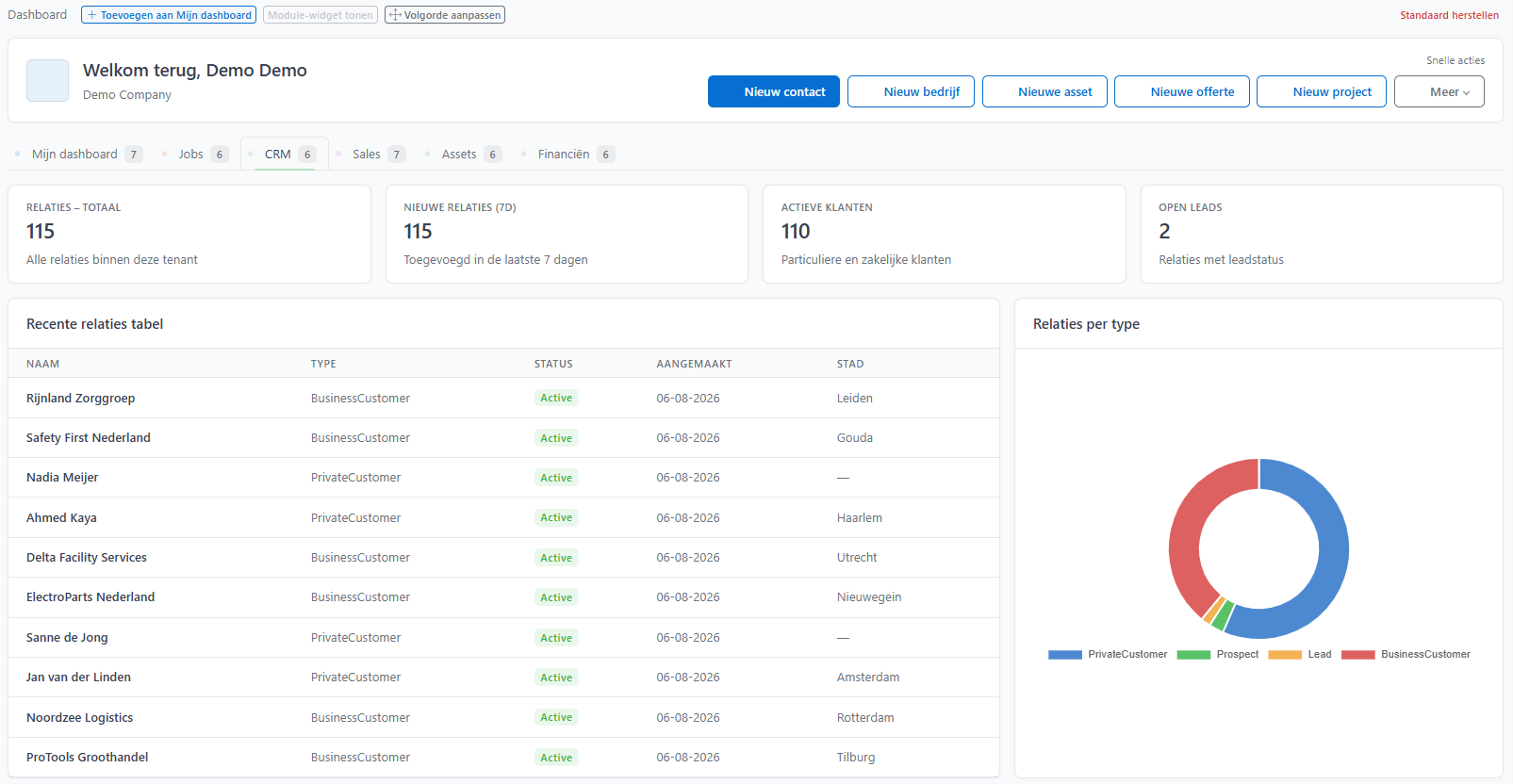Click Active badge for Rijnland Zorggroep
This screenshot has width=1513, height=784.
(x=556, y=398)
